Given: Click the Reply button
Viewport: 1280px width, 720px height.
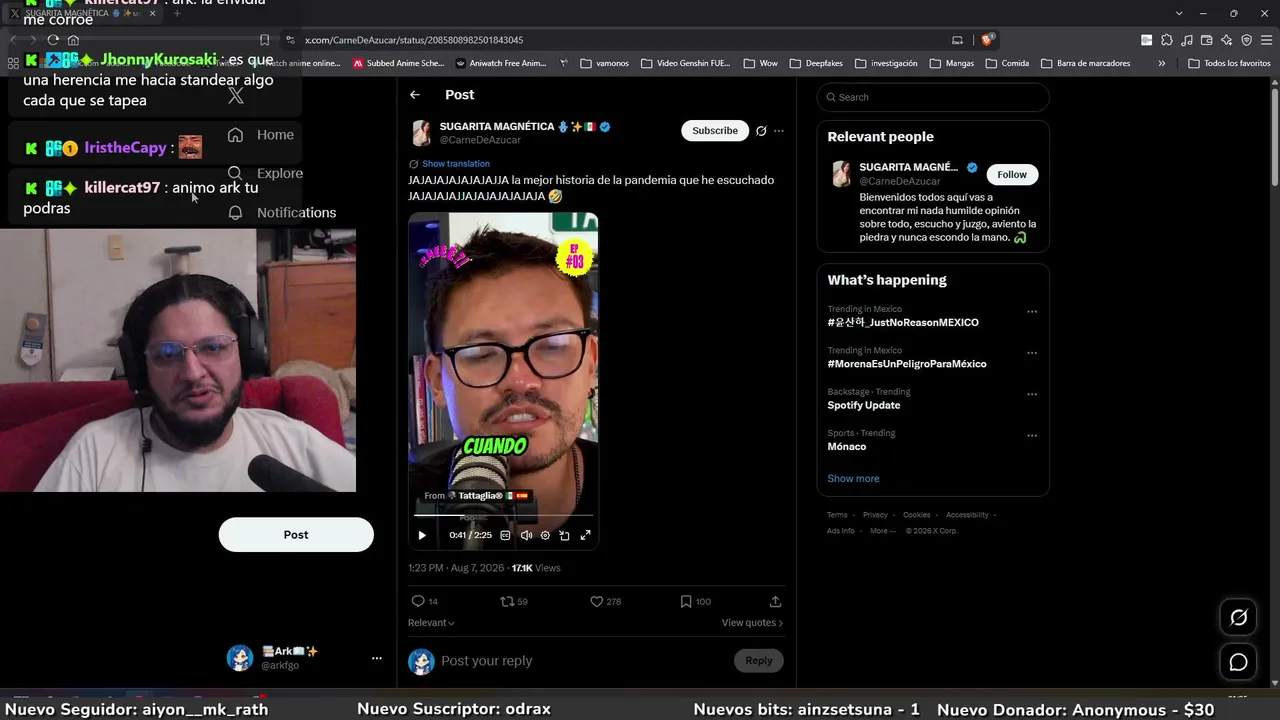Looking at the screenshot, I should coord(759,660).
